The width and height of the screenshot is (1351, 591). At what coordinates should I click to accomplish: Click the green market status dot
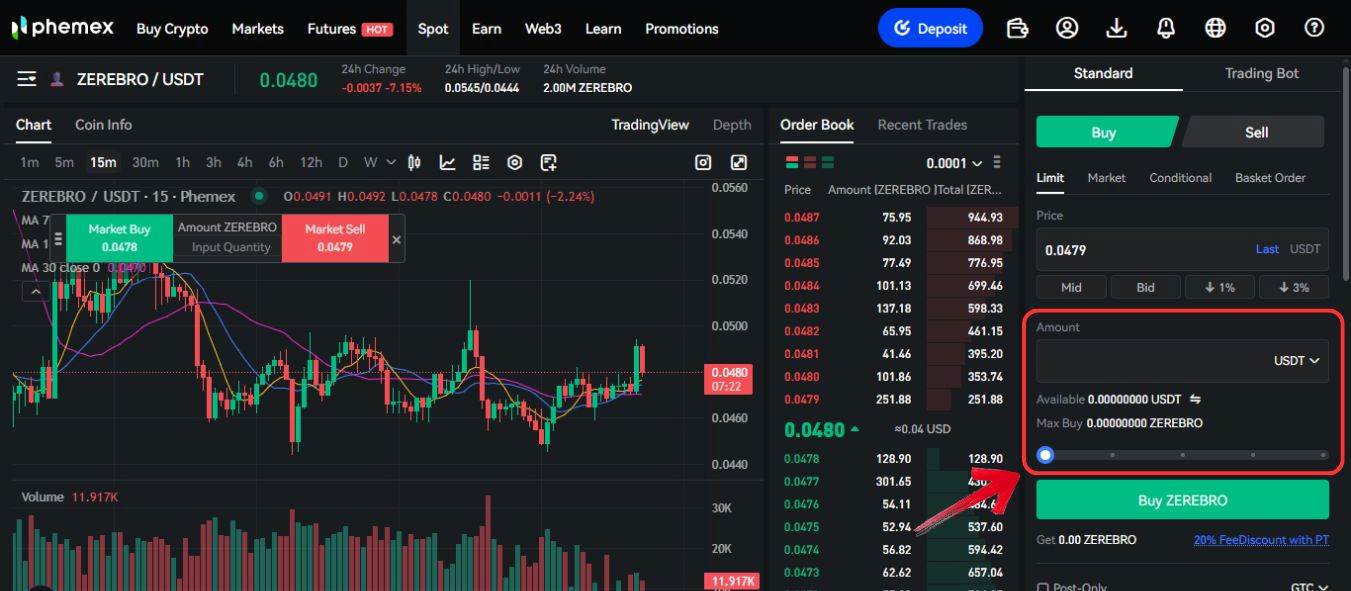pos(259,196)
